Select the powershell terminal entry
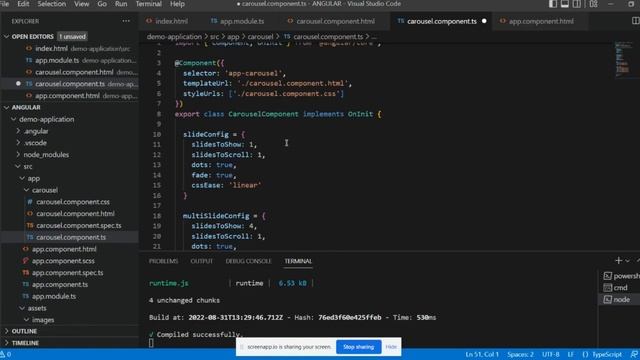Image resolution: width=640 pixels, height=360 pixels. (x=621, y=276)
